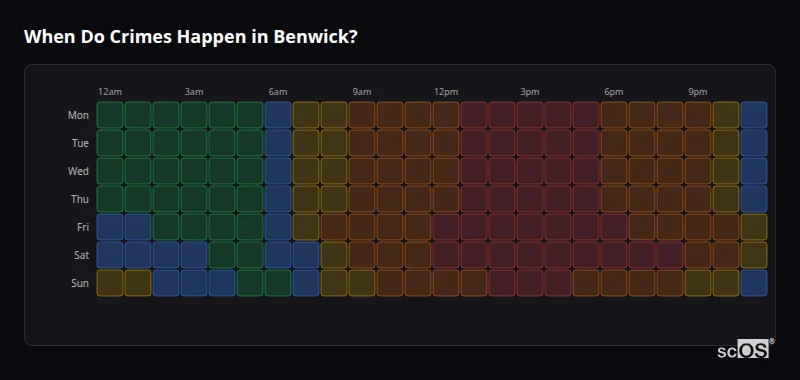800x380 pixels.
Task: Click the 3am column header
Action: (x=194, y=92)
